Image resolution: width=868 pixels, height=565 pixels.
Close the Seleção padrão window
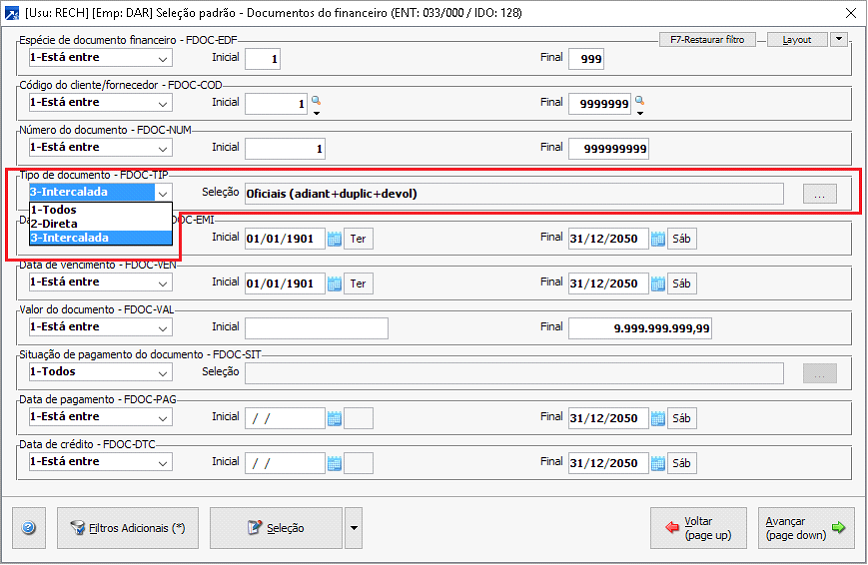coord(851,13)
